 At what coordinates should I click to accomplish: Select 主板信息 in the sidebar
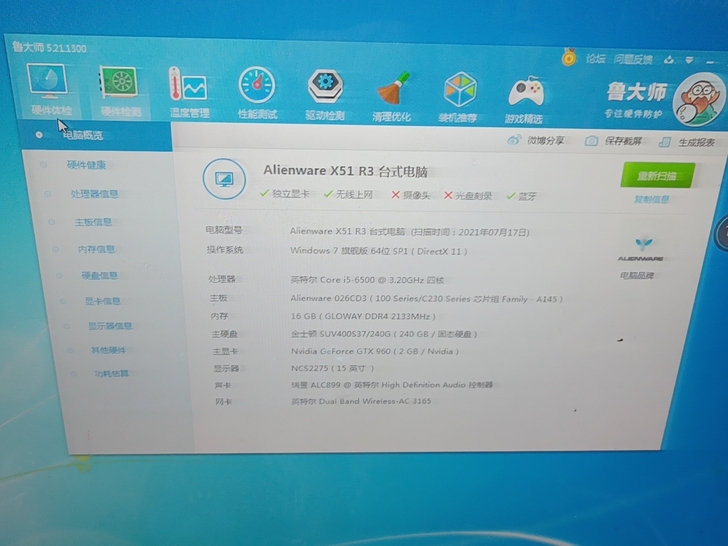[x=93, y=222]
